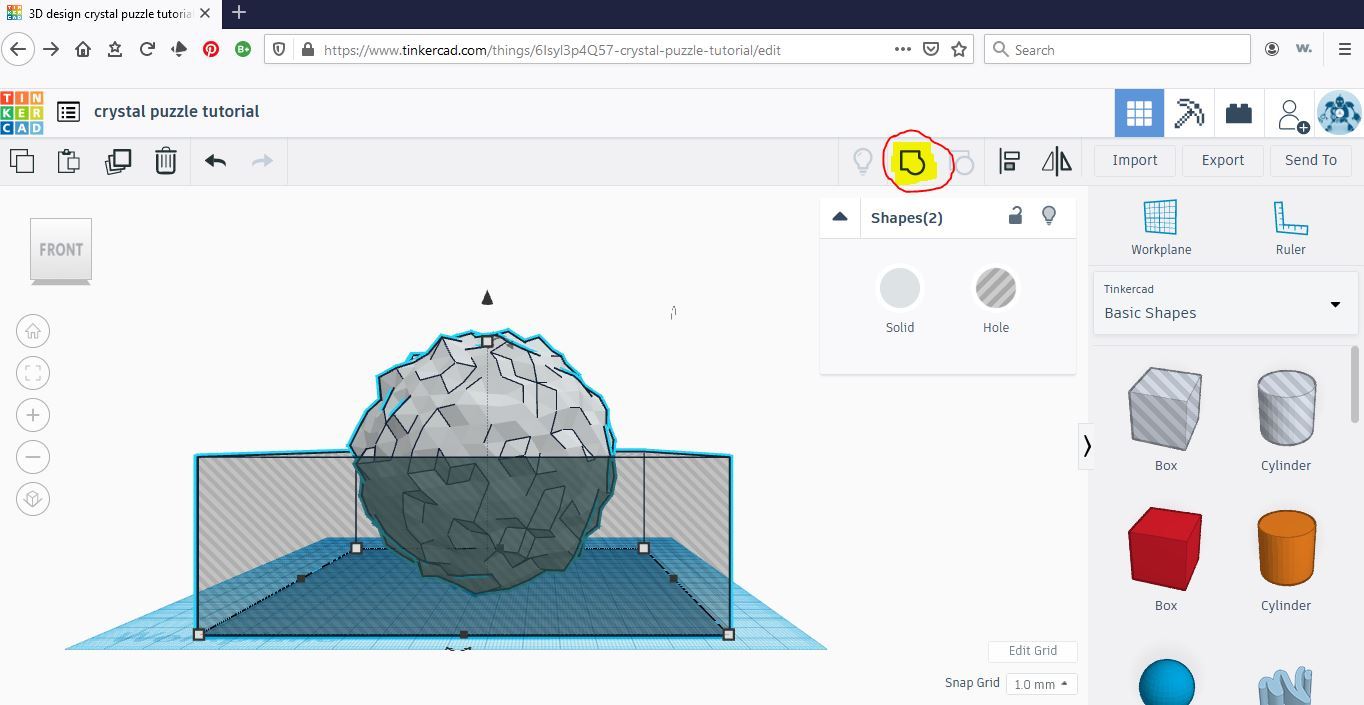1364x705 pixels.
Task: Click the Tinkercad logo
Action: 22,112
